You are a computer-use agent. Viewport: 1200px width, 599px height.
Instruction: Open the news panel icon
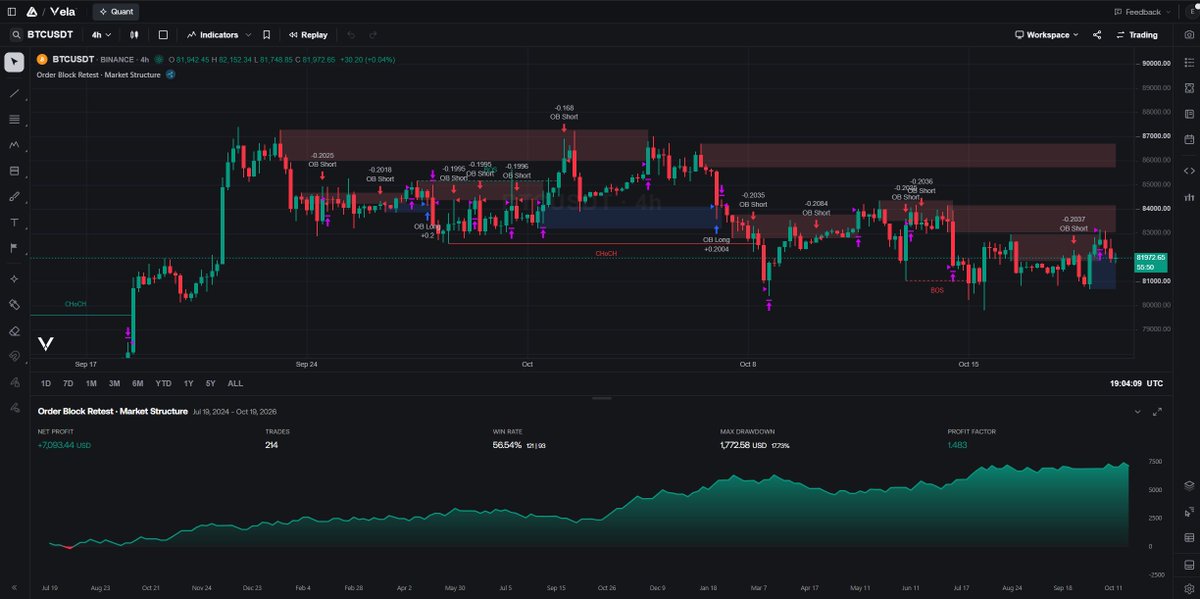tap(1188, 114)
